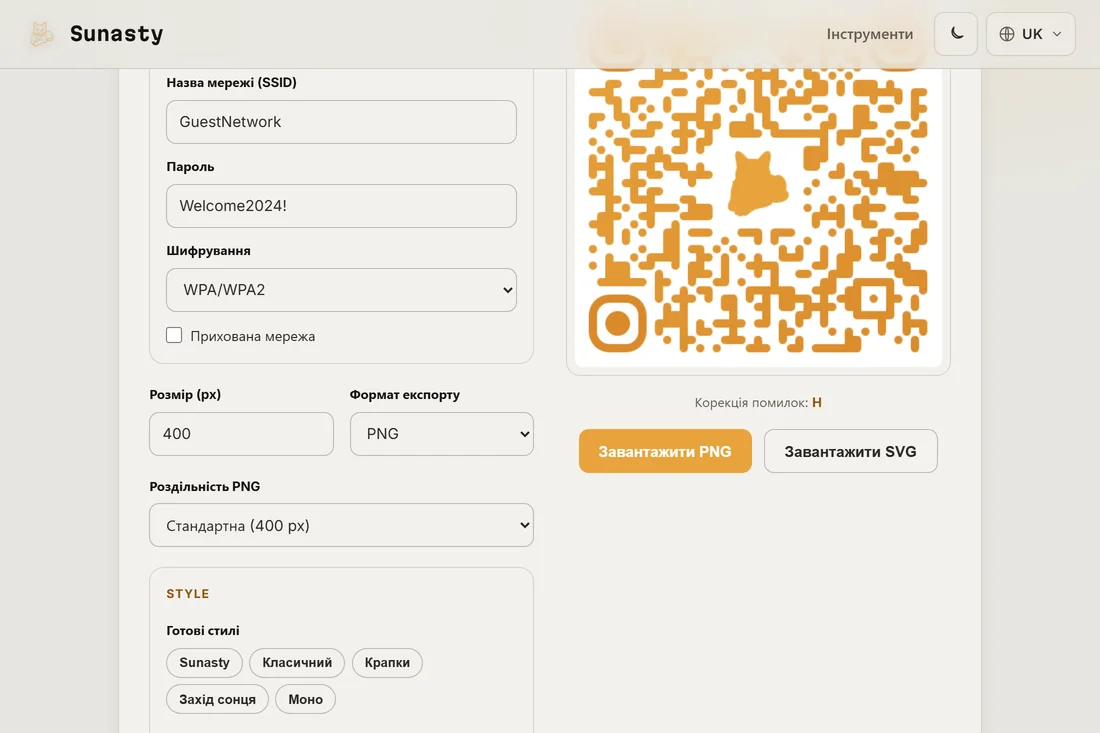Click the password field Welcome2024!
Screen dimensions: 1100x733
(341, 206)
